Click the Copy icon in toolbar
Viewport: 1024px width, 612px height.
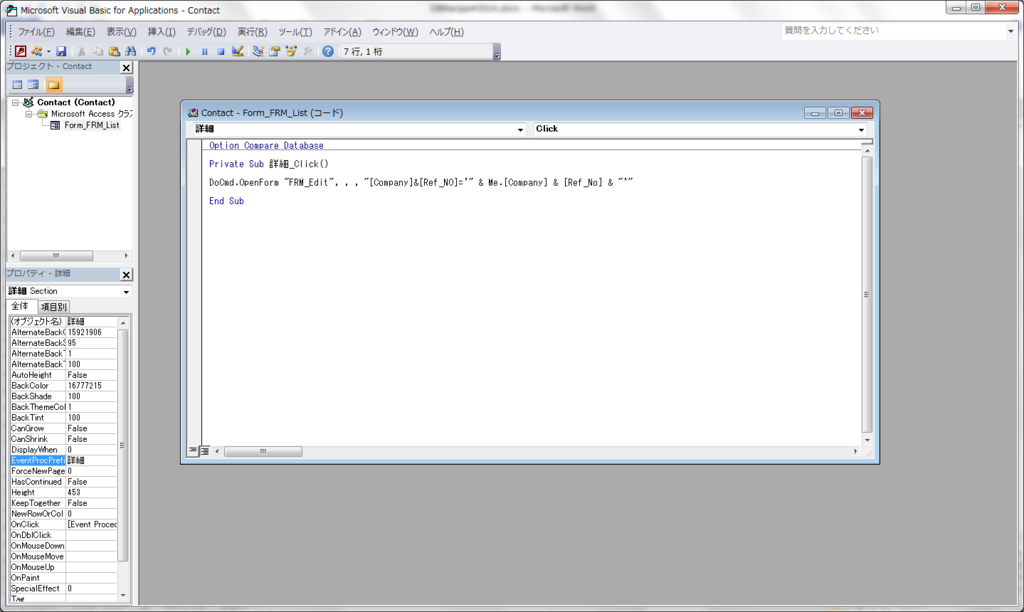click(97, 51)
